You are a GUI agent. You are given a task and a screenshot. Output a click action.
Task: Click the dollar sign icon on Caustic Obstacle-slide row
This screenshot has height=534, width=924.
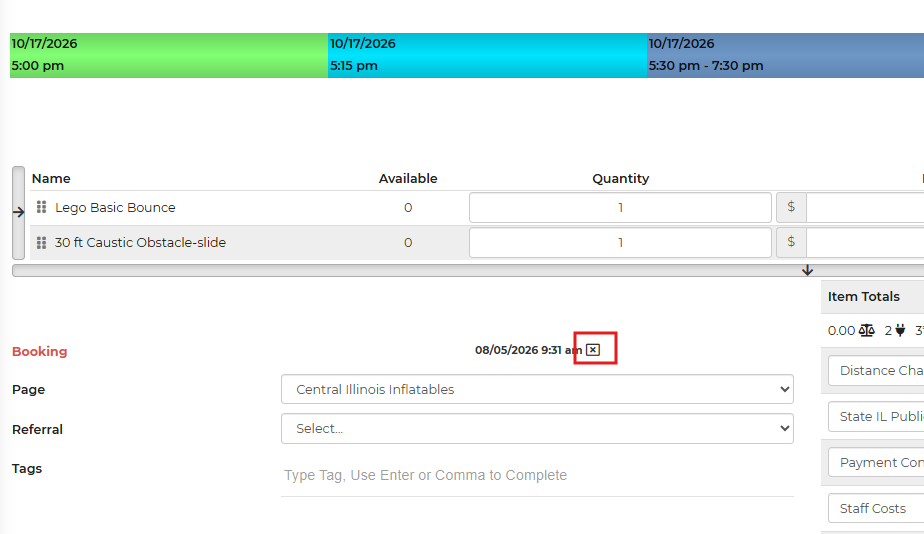pyautogui.click(x=791, y=242)
